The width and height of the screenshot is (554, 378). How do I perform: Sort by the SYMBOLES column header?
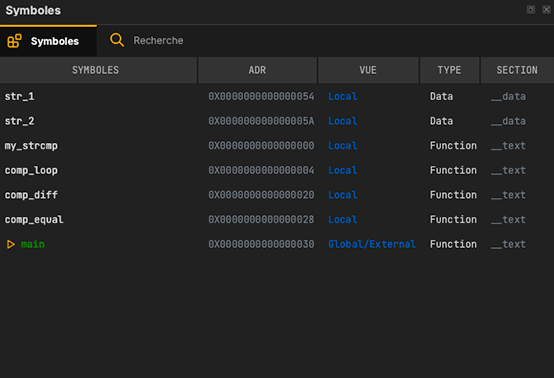click(98, 70)
